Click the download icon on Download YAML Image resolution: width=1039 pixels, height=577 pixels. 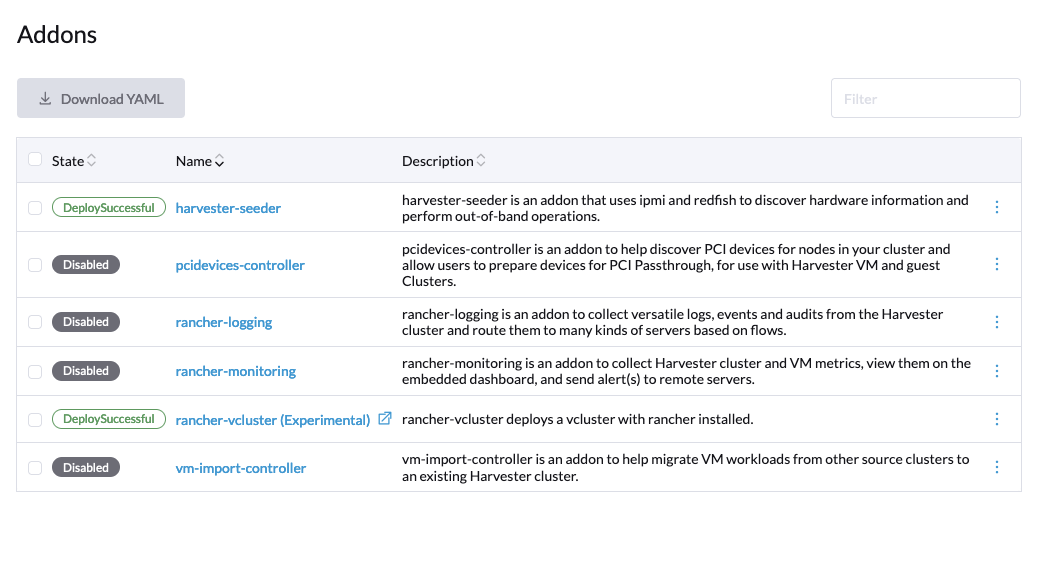[x=45, y=98]
